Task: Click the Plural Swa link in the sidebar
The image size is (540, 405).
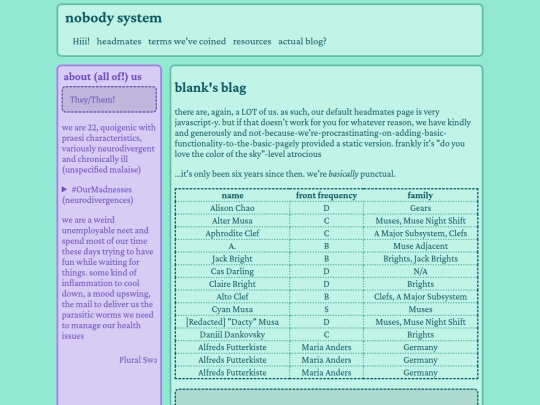Action: (x=138, y=360)
